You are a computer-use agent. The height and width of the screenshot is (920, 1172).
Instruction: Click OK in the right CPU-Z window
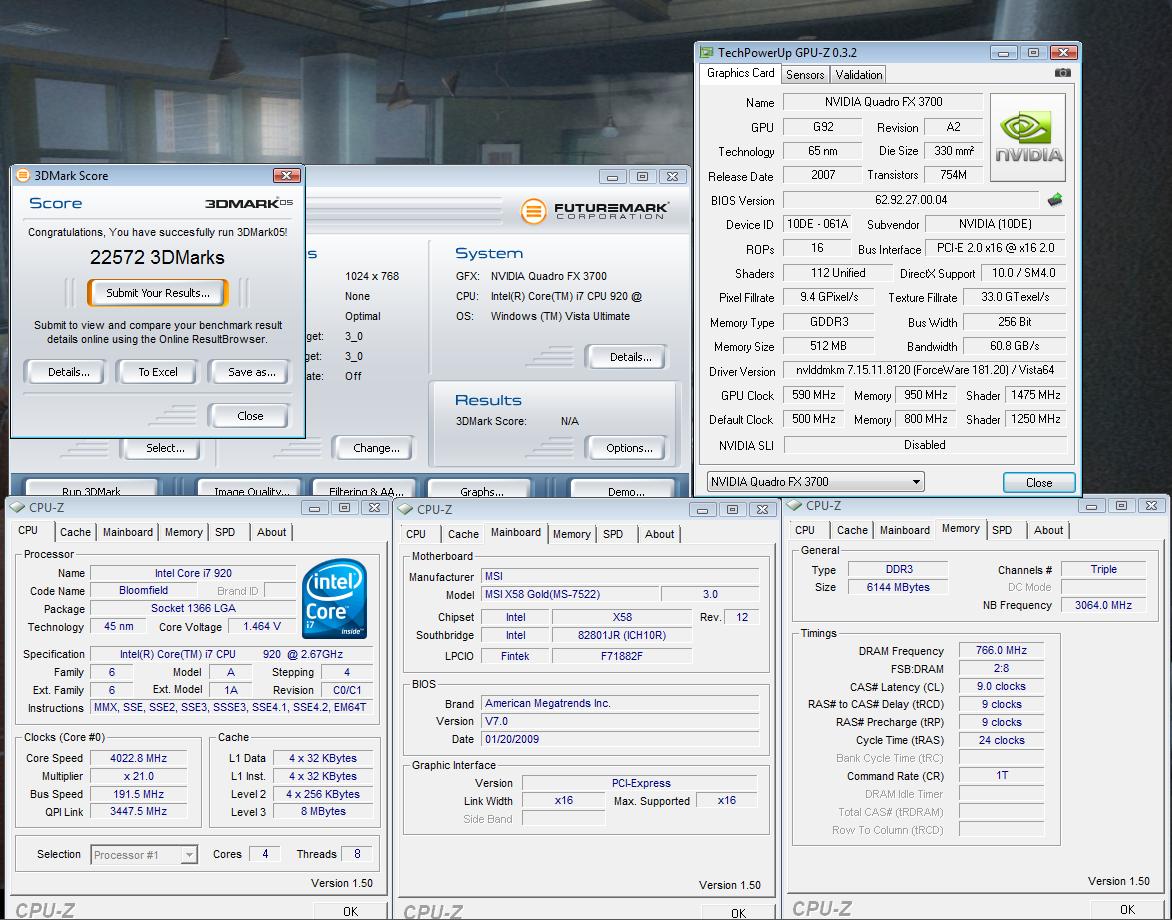1126,910
